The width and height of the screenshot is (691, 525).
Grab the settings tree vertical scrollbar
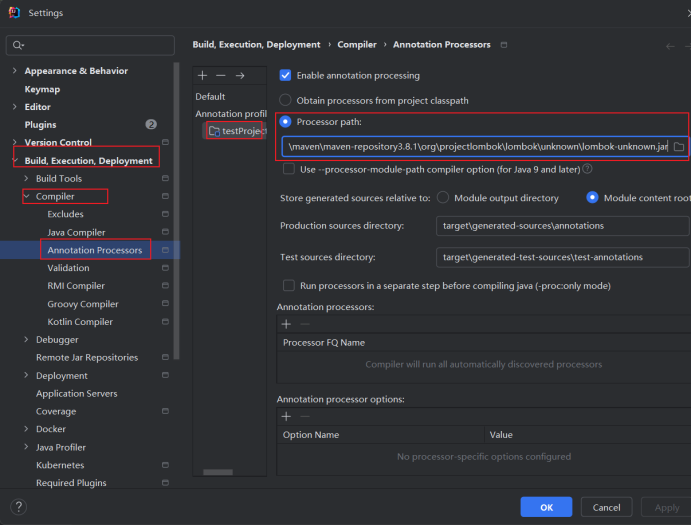176,211
